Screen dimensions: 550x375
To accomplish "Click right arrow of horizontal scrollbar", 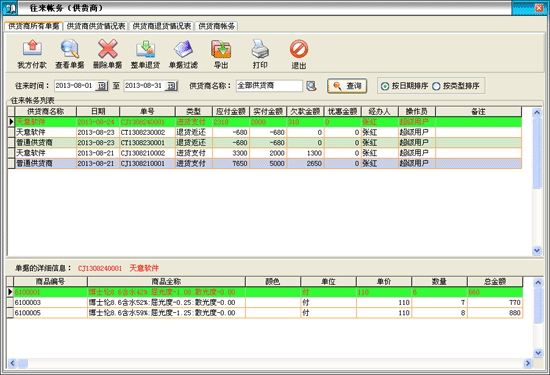I will coord(528,363).
